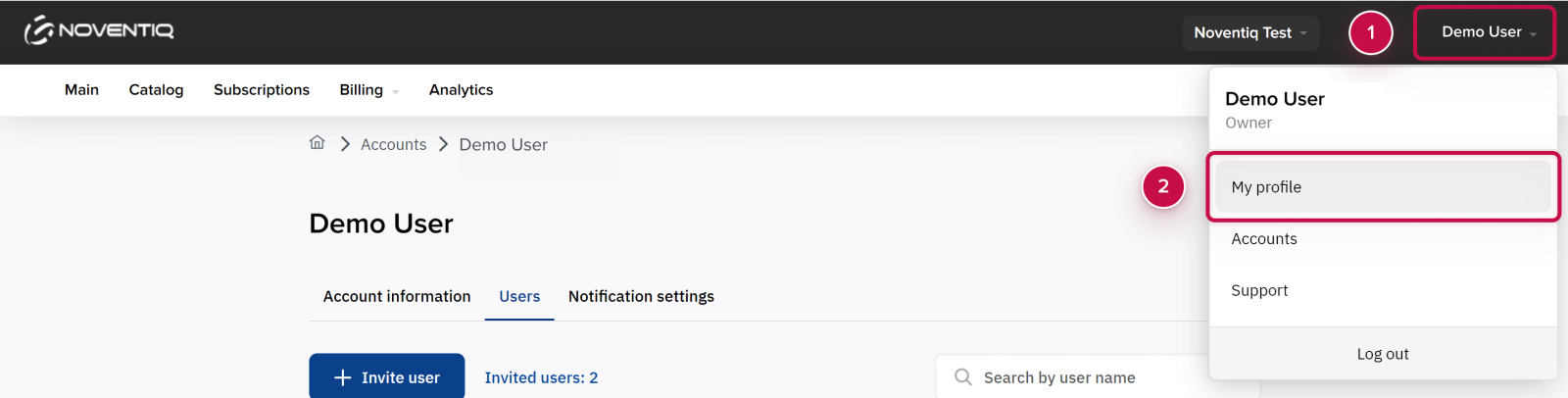
Task: Focus the Search by user name field
Action: point(1088,377)
